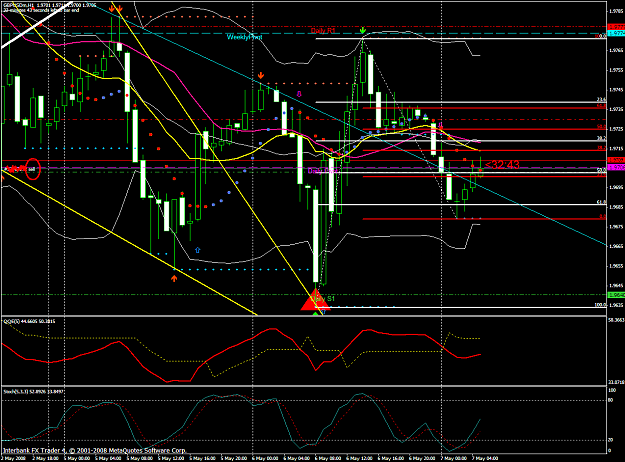Click the small green triangle under the red triangle

click(316, 314)
